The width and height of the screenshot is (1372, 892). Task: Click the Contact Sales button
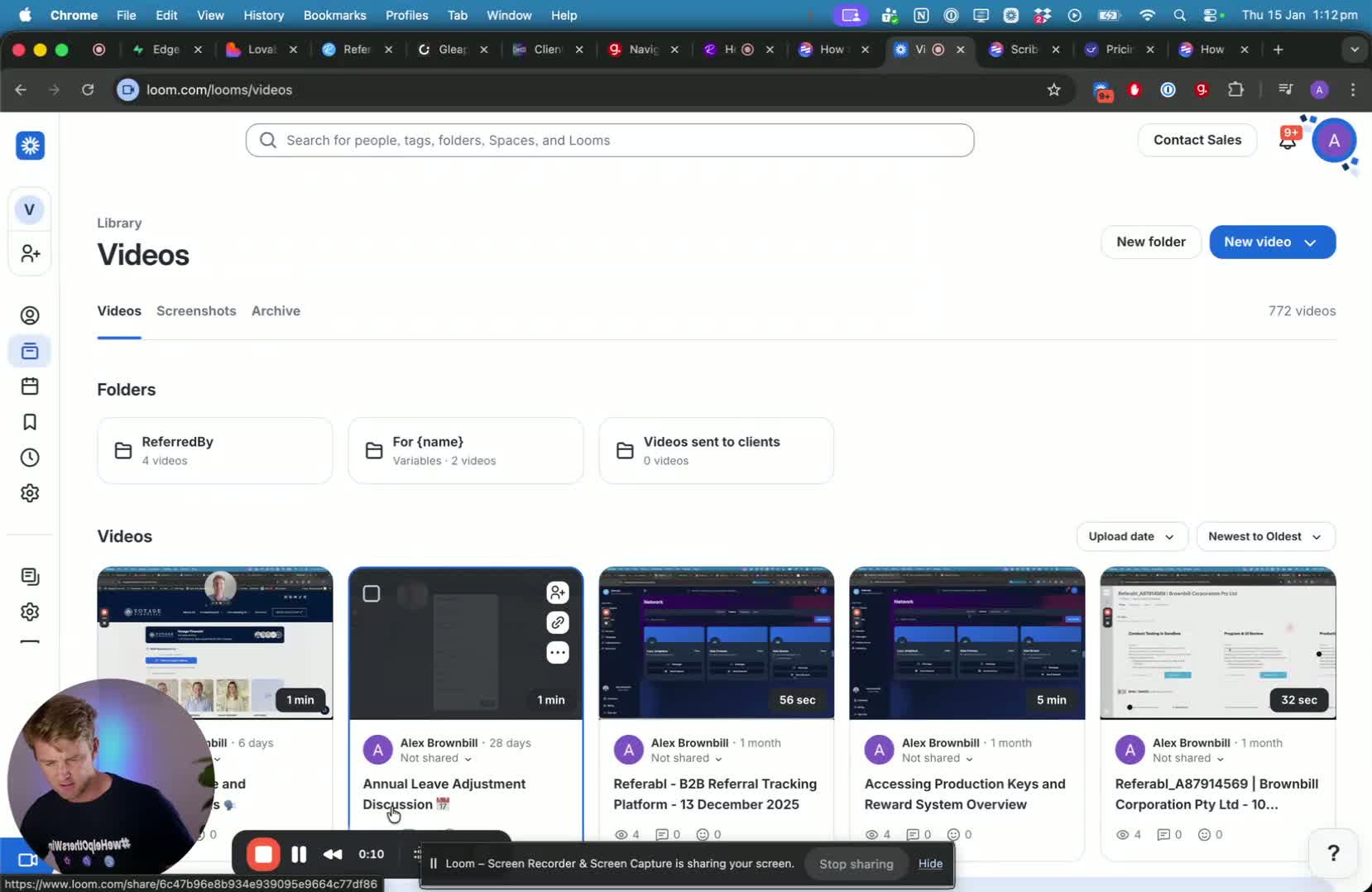1197,140
